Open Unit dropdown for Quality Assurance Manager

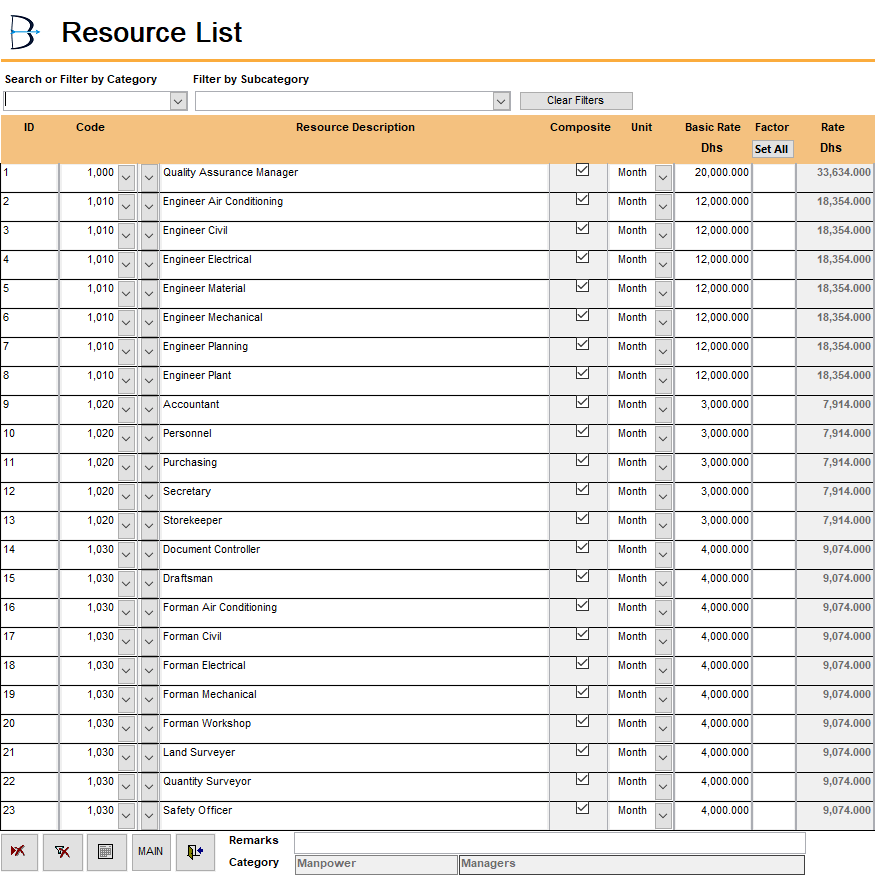(x=663, y=178)
